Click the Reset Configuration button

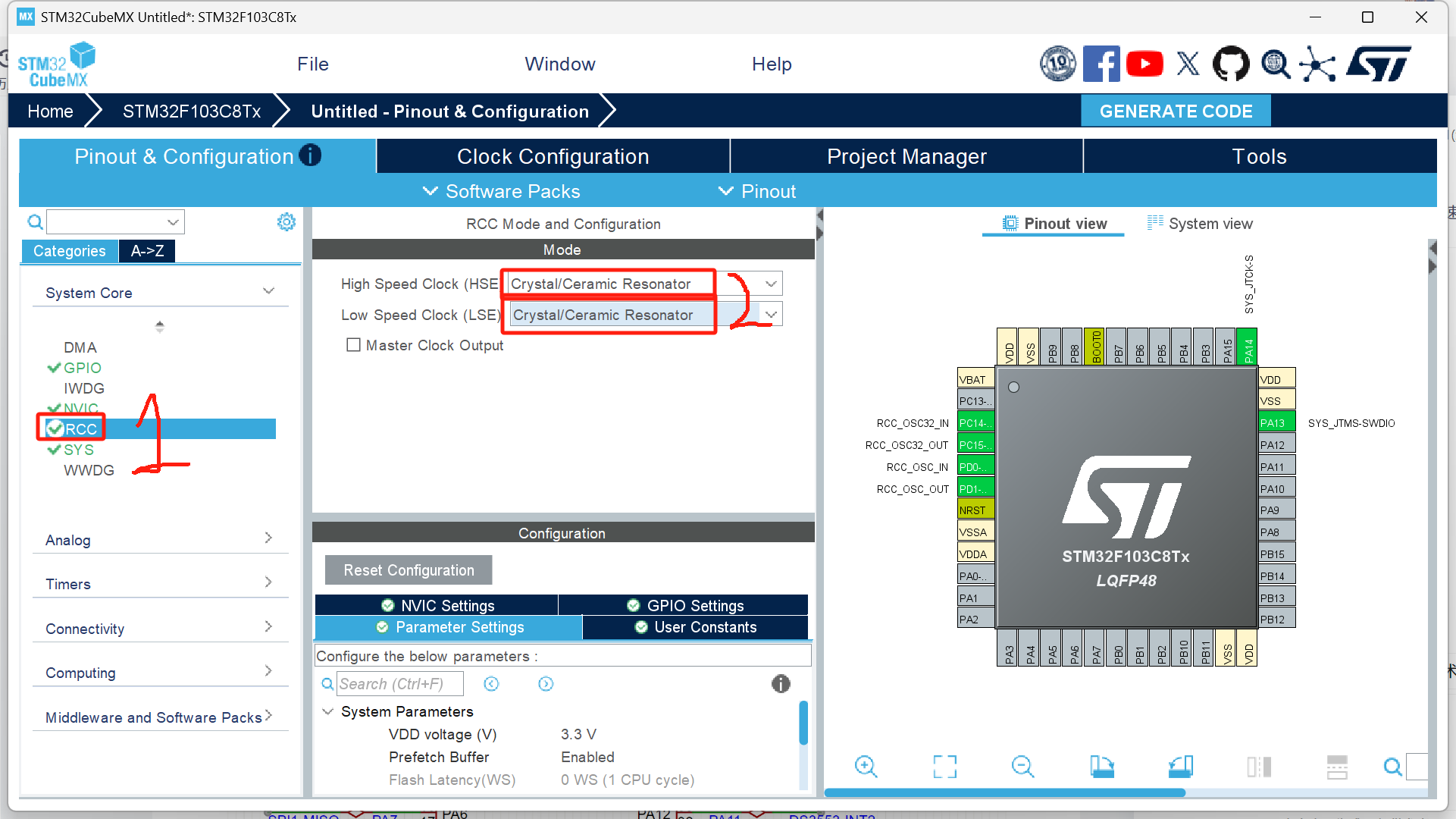409,570
